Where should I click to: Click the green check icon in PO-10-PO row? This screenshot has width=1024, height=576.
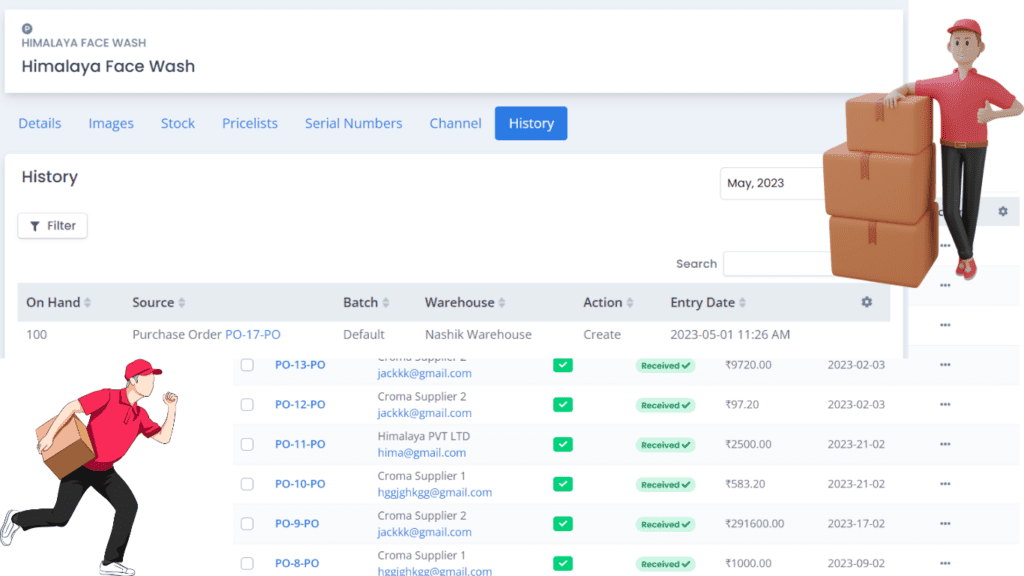click(x=563, y=484)
